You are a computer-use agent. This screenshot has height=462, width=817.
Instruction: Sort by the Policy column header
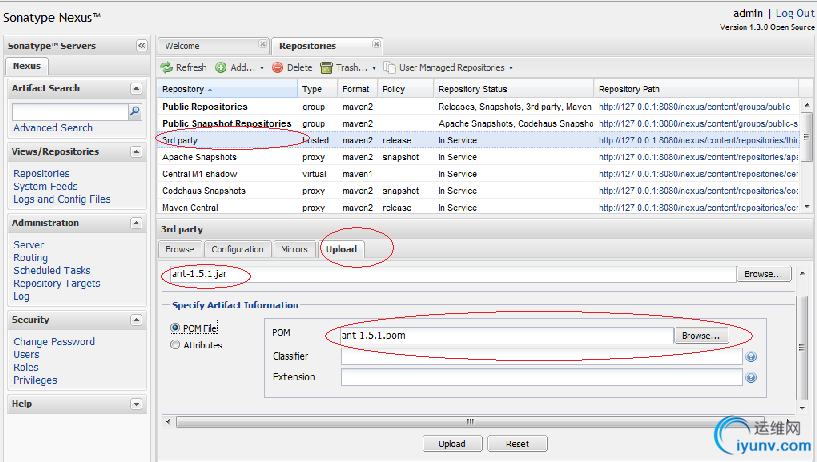pyautogui.click(x=405, y=89)
